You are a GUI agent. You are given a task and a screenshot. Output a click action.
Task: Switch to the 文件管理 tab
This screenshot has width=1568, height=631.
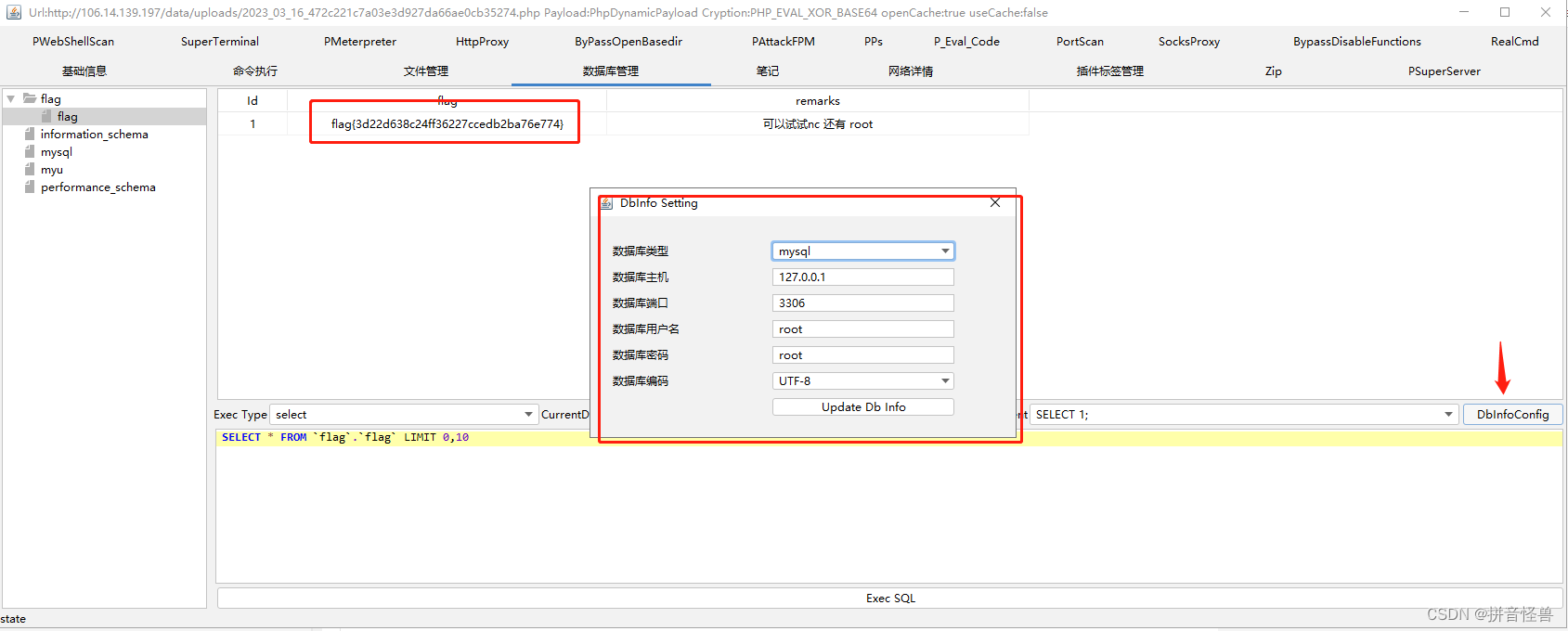point(426,71)
